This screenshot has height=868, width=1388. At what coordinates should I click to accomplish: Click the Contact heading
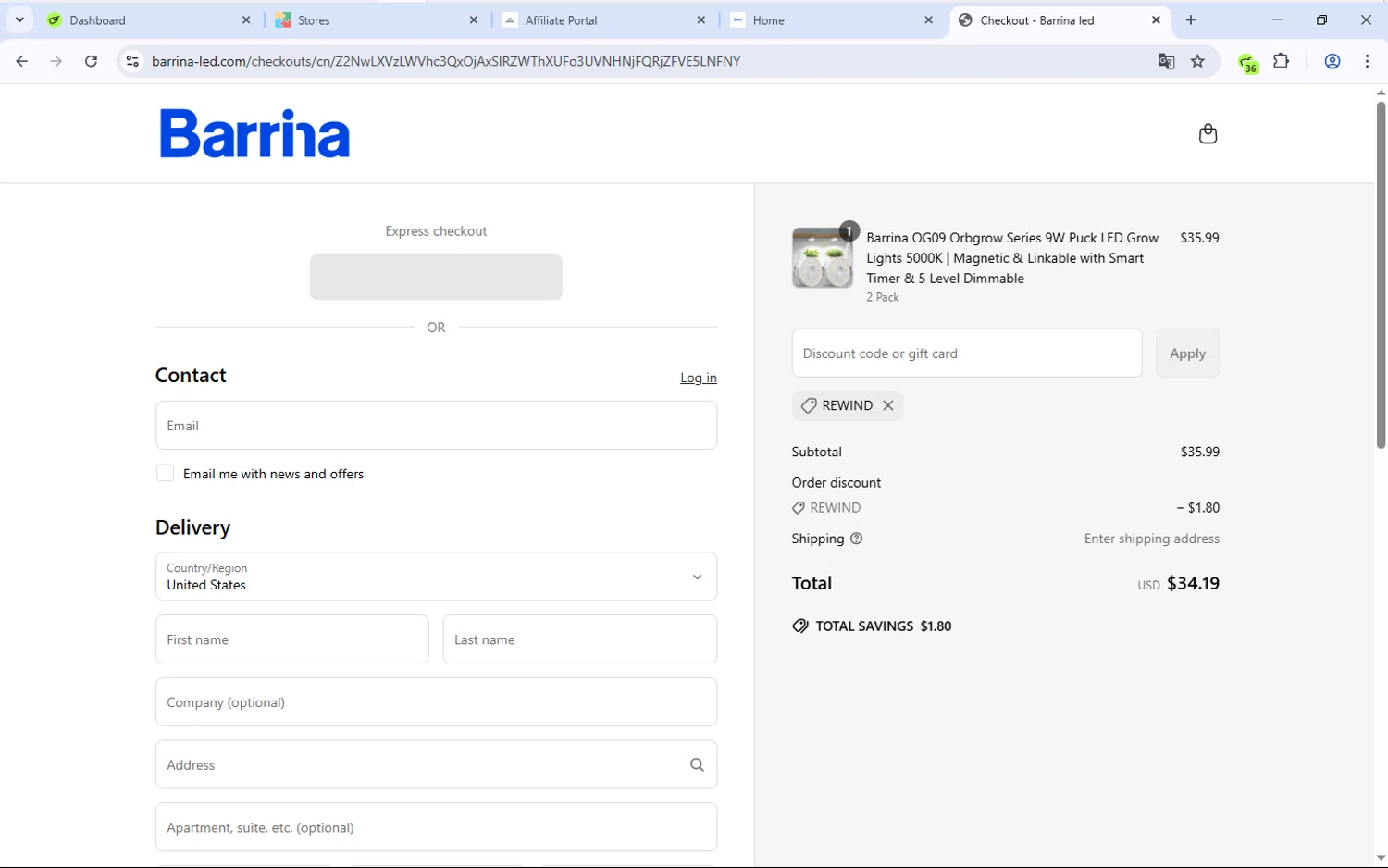click(x=191, y=375)
